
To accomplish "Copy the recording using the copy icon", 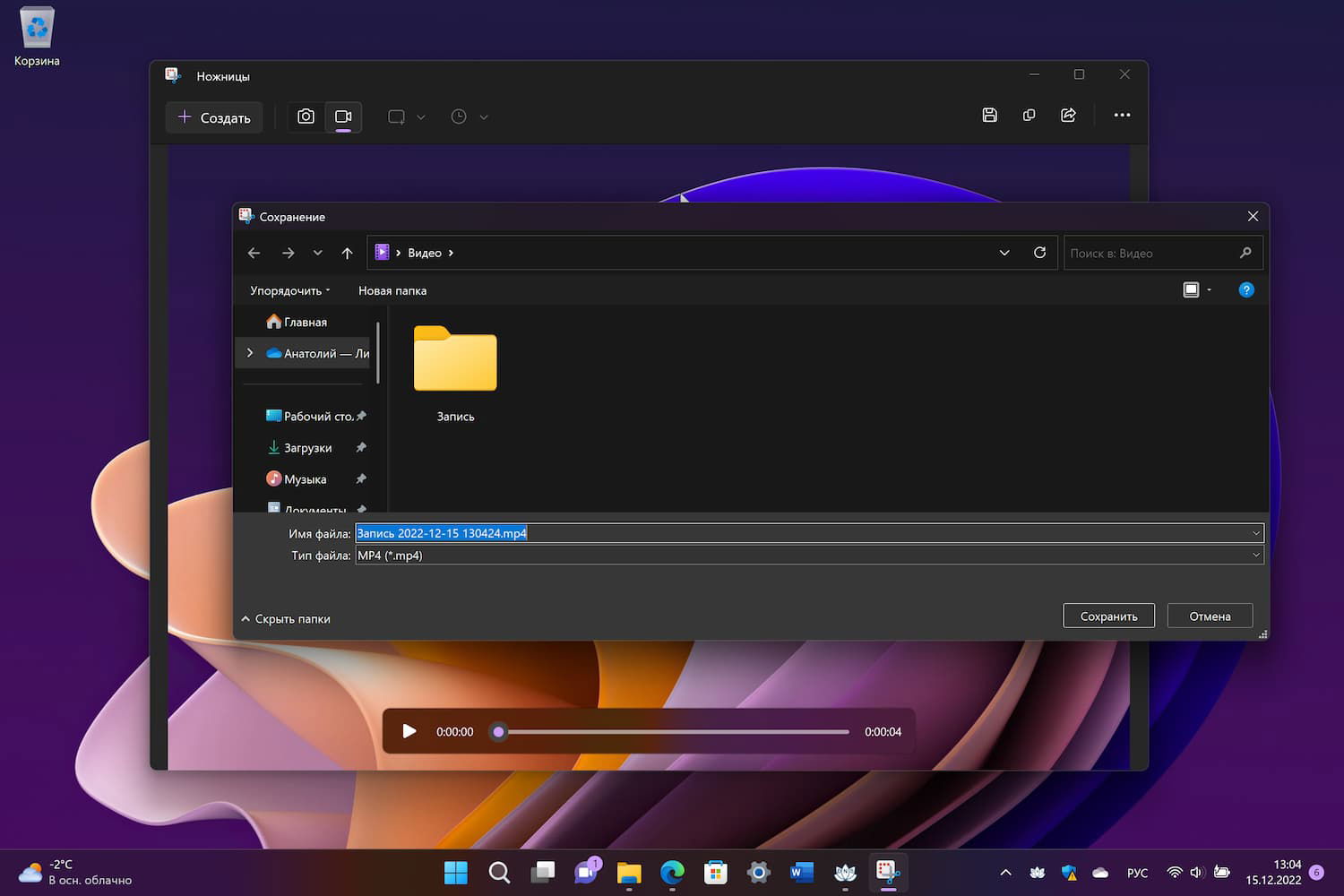I will coord(1029,115).
